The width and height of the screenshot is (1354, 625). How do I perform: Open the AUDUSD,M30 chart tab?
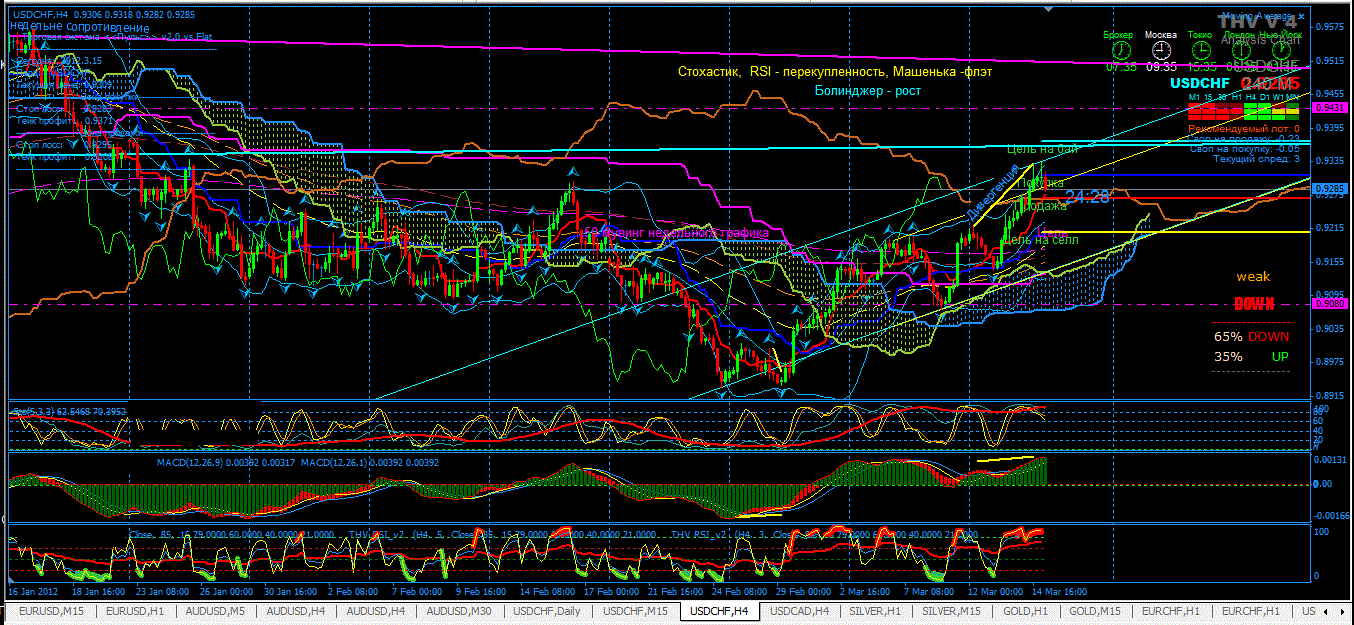[x=459, y=610]
